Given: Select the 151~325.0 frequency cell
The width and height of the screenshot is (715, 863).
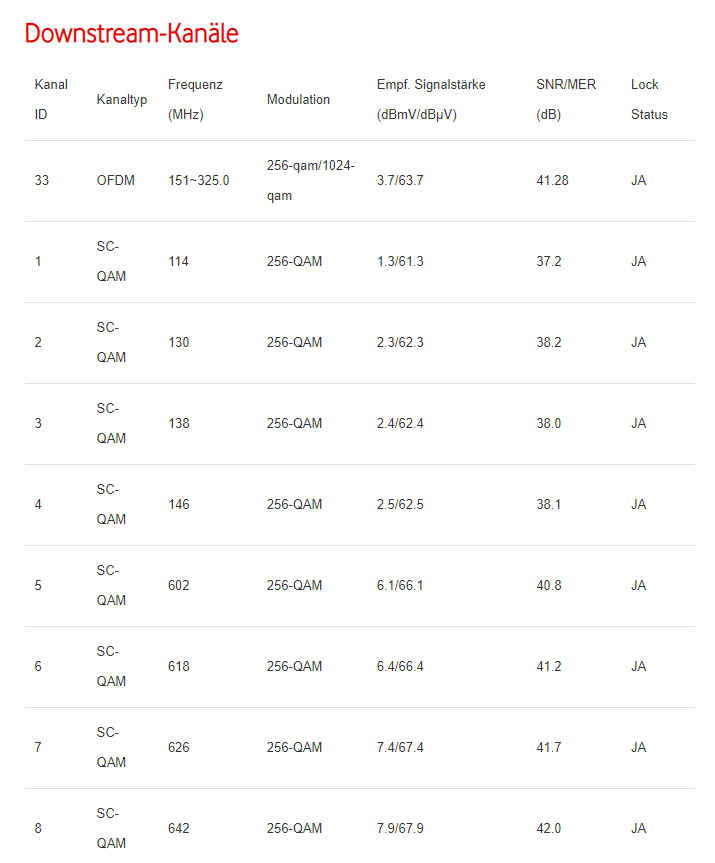Looking at the screenshot, I should 199,181.
